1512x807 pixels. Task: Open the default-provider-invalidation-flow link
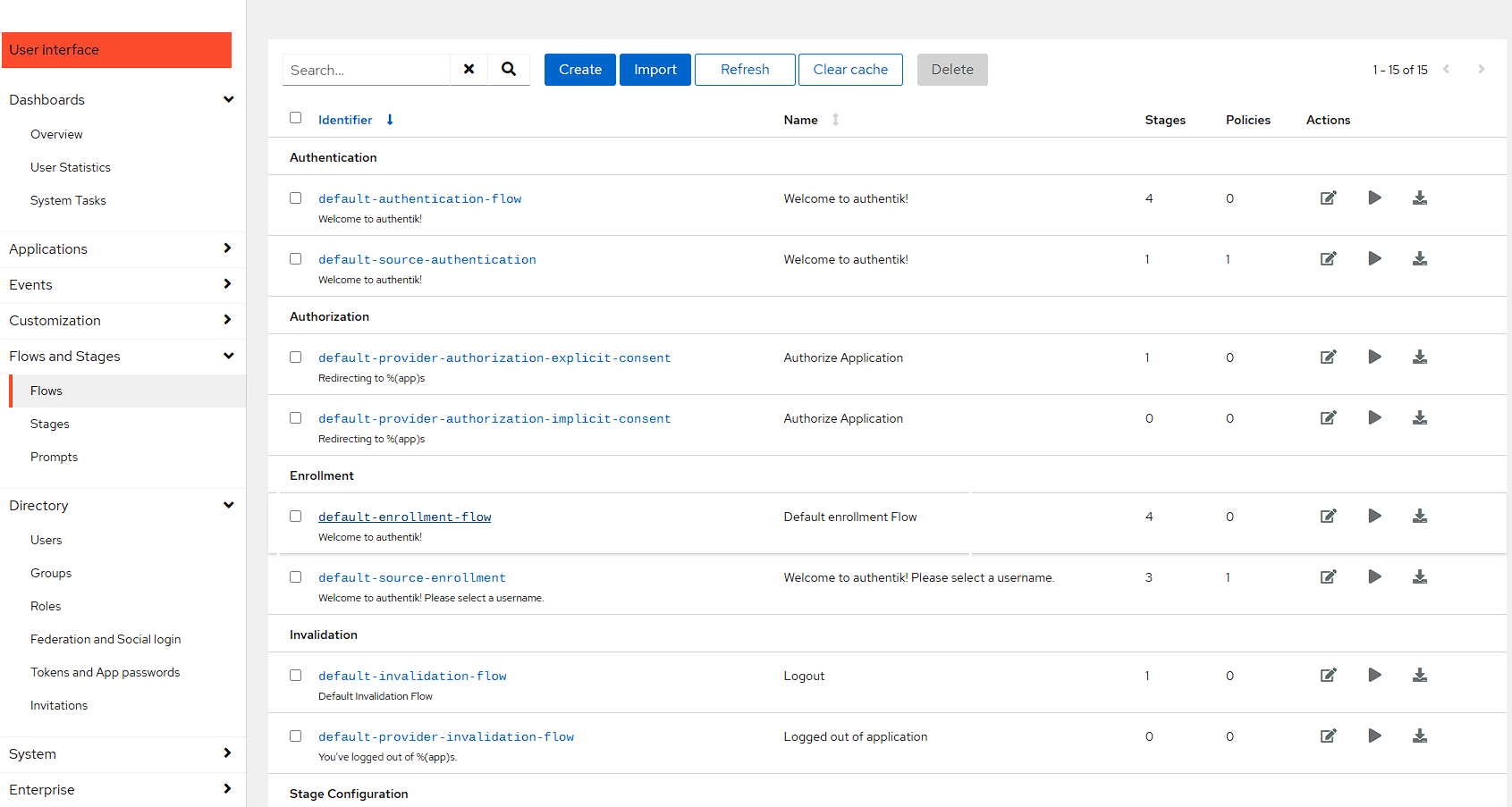(446, 737)
